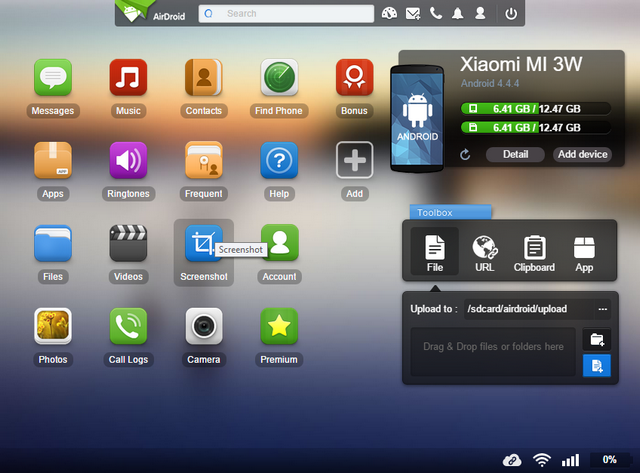Open the Bonus icon
Image resolution: width=640 pixels, height=473 pixels.
coord(354,77)
